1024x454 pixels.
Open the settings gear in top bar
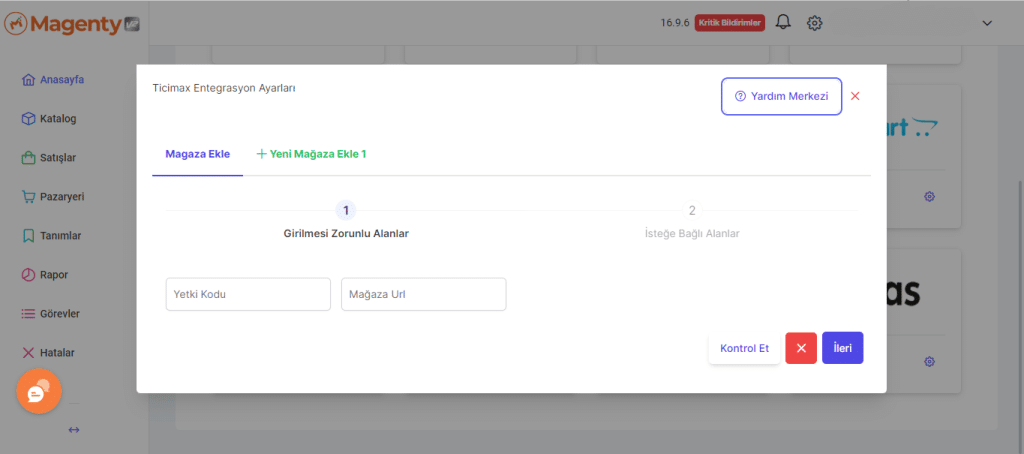tap(814, 23)
